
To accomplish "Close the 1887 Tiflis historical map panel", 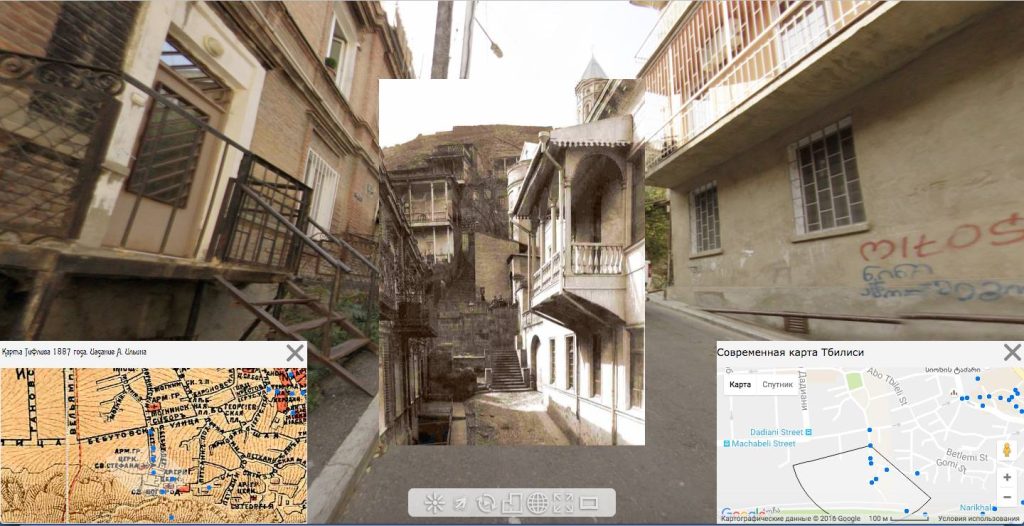I will pos(295,353).
